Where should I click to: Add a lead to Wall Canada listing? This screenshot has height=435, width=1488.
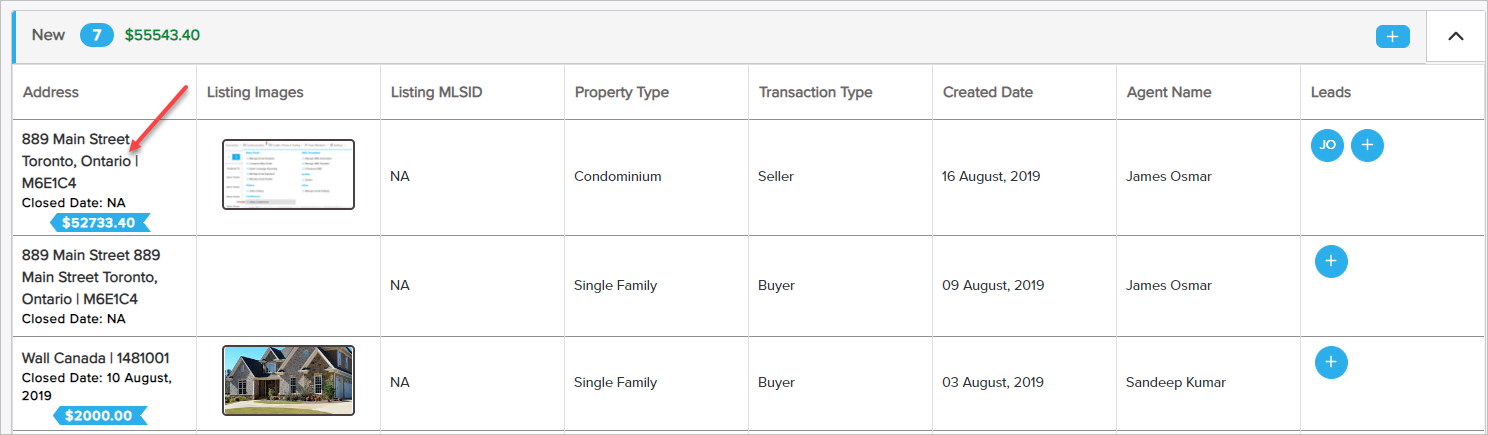pos(1330,361)
